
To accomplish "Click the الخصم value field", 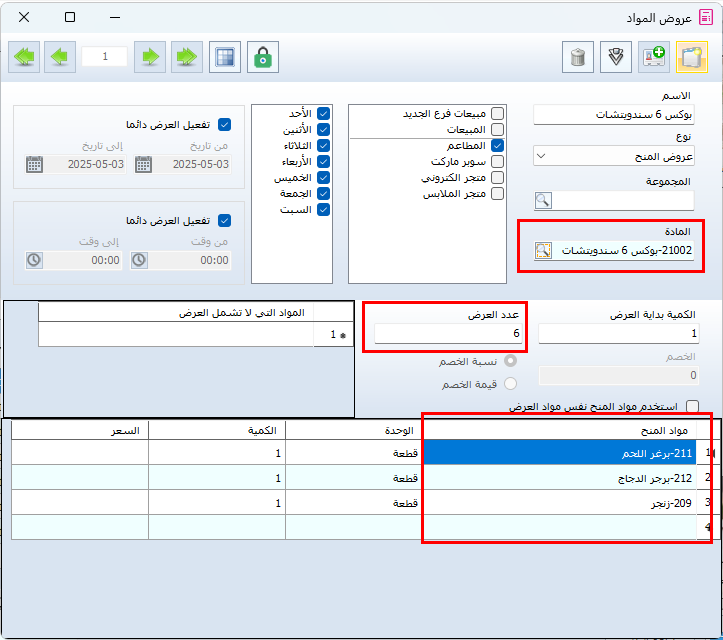I will (619, 375).
